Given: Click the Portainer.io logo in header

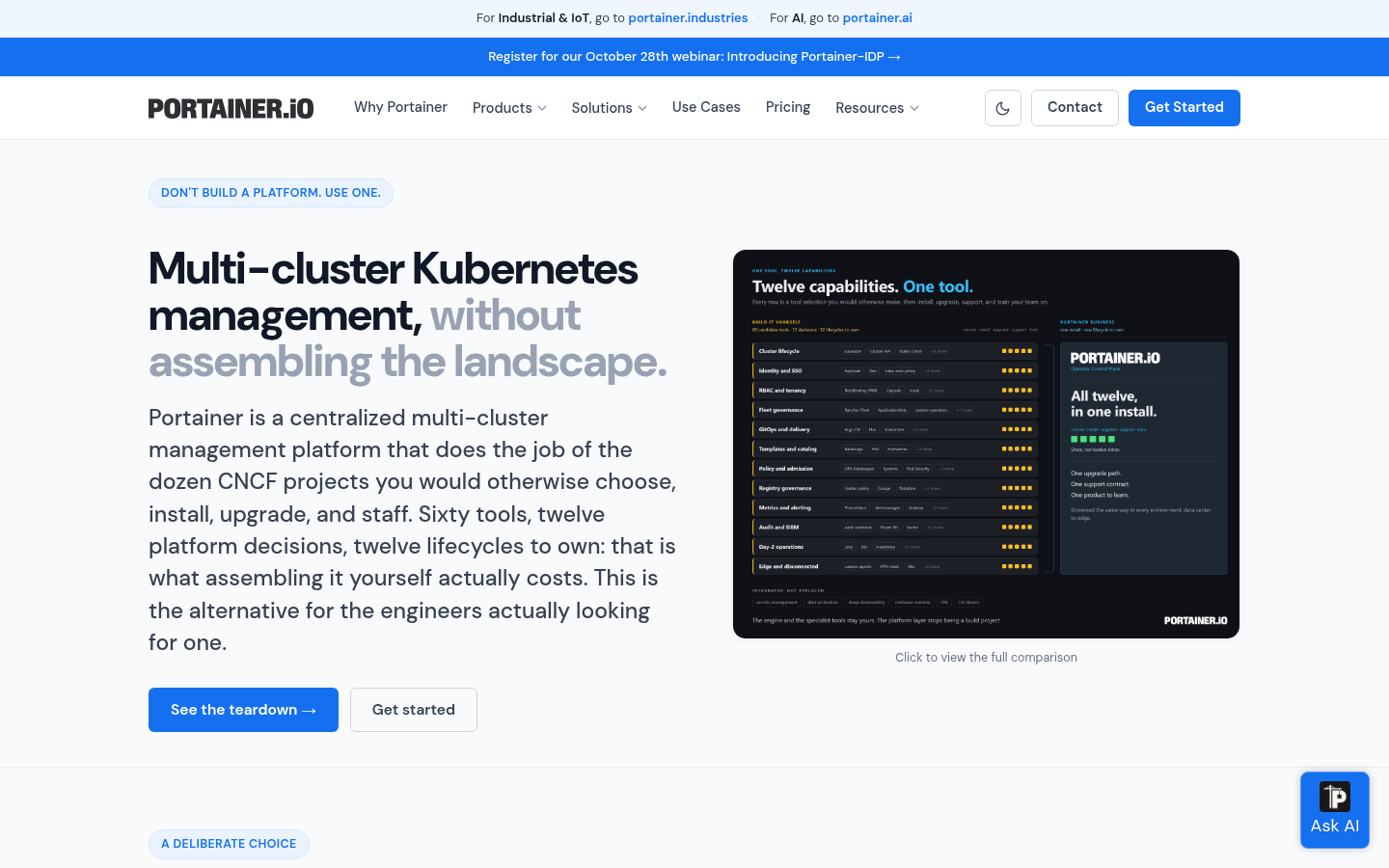Looking at the screenshot, I should (231, 108).
